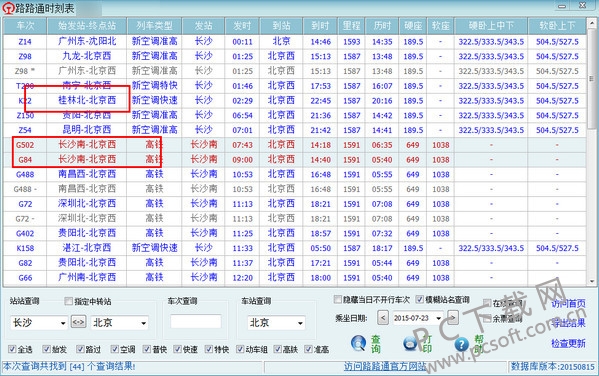Screen dimensions: 599x376
Task: Click the 检查更新 link
Action: click(x=568, y=343)
